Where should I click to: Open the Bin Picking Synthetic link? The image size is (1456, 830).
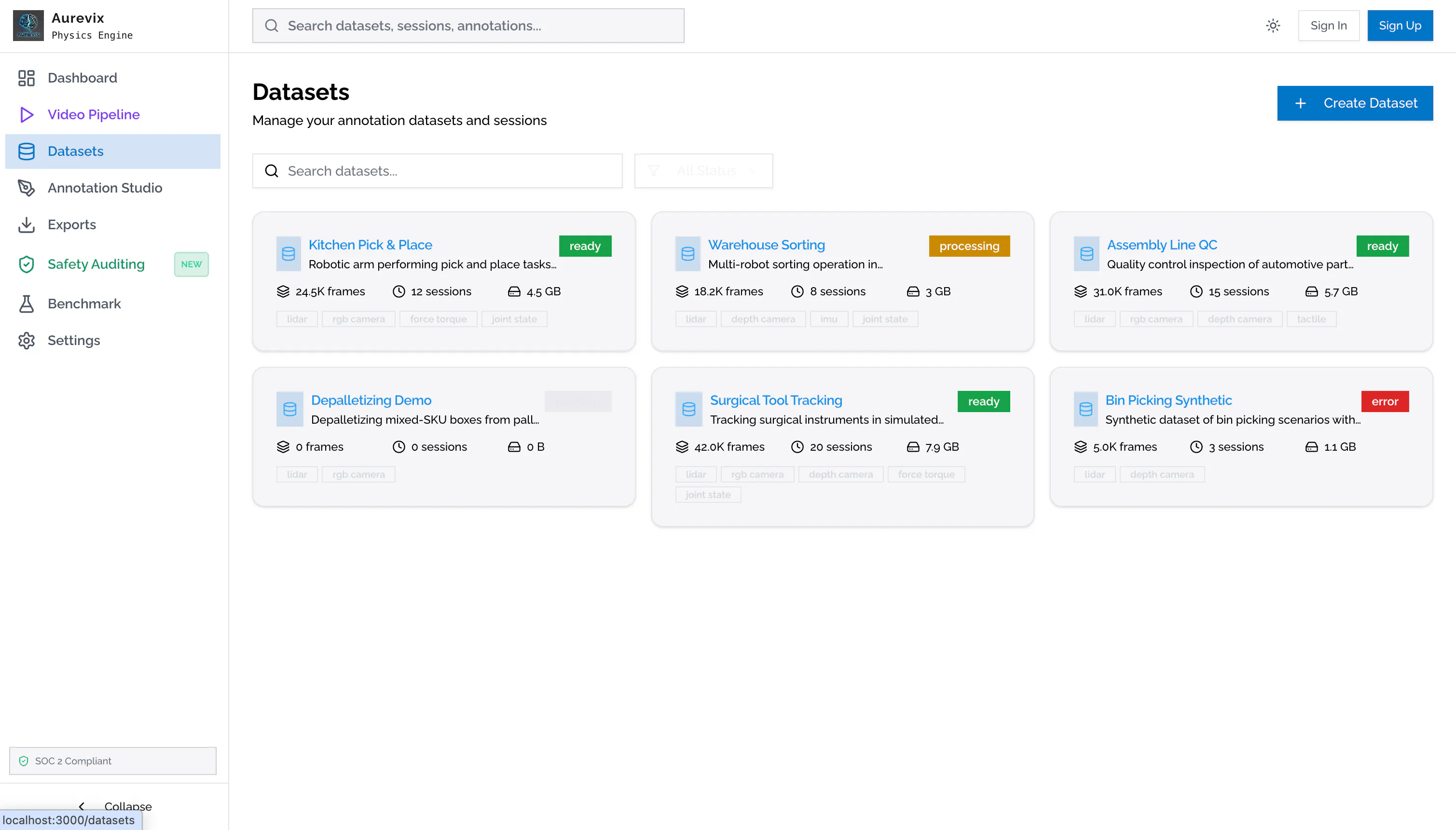[1168, 400]
